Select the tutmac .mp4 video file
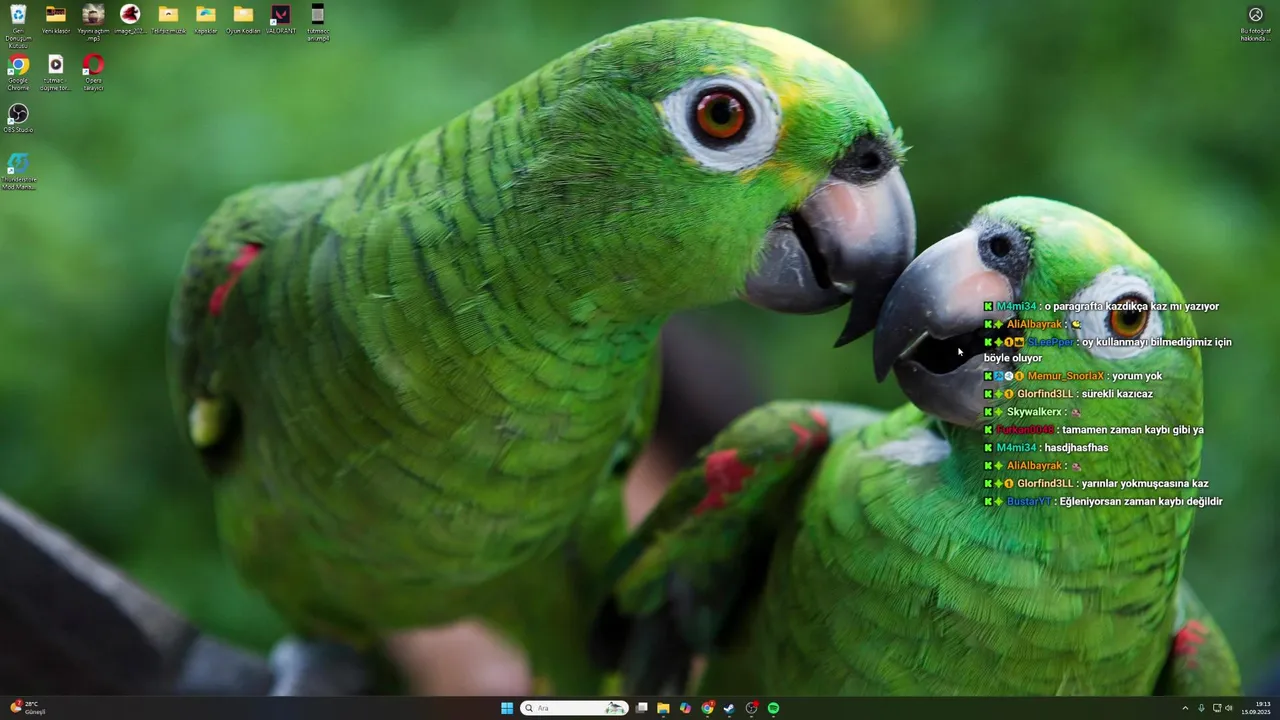Image resolution: width=1280 pixels, height=720 pixels. pos(318,23)
